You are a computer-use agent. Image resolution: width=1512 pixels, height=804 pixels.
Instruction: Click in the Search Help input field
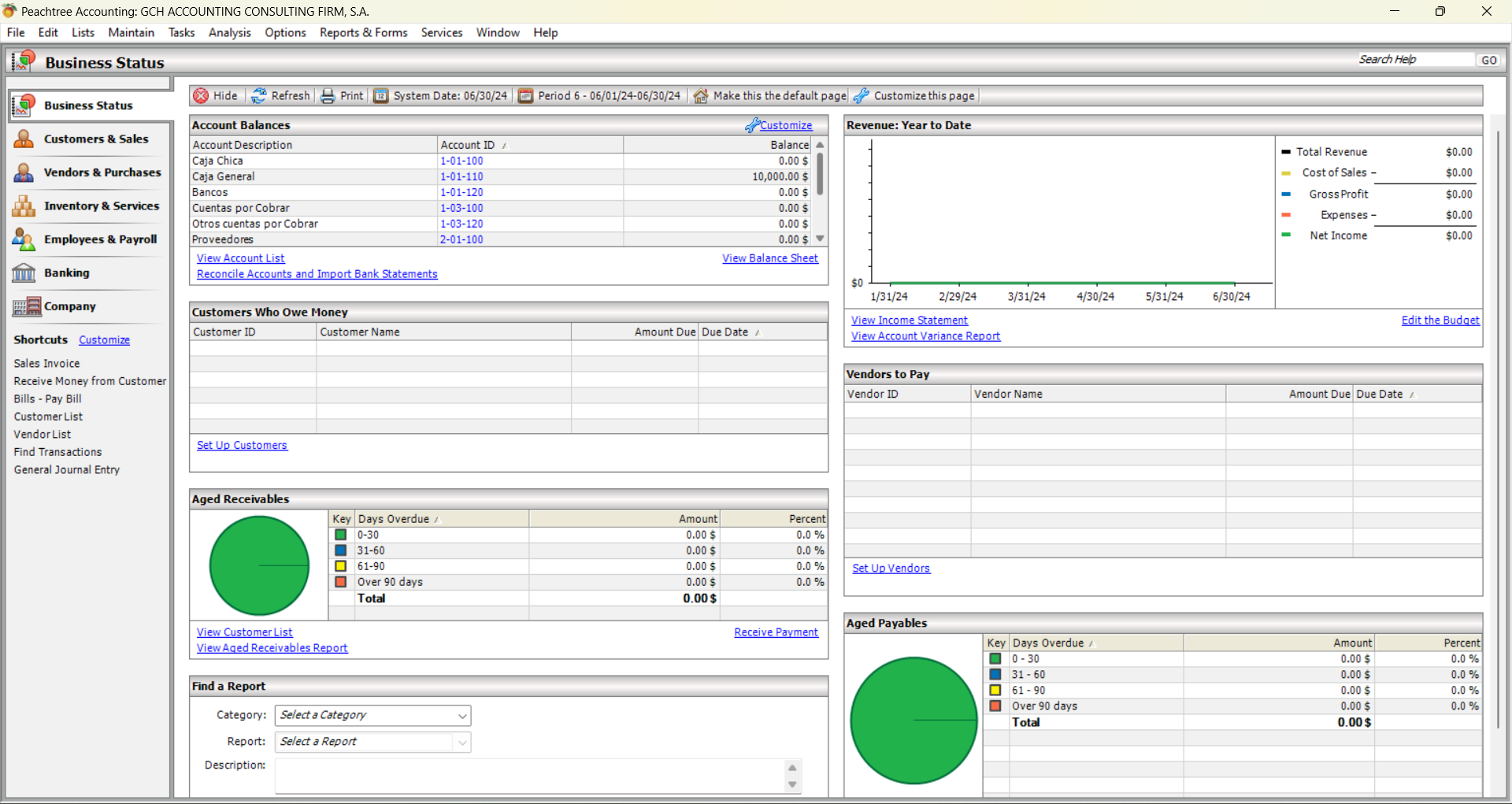click(x=1415, y=60)
